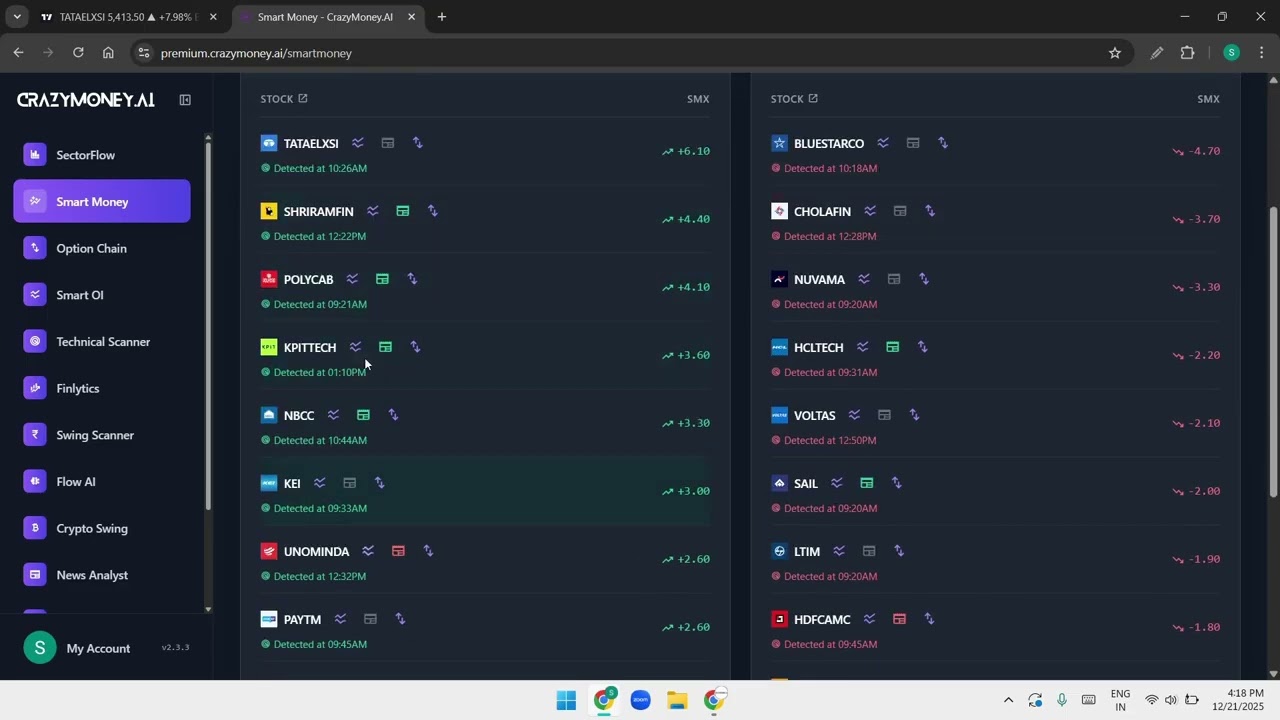Click the page vertical scrollbar
The width and height of the screenshot is (1280, 720).
[x=1273, y=351]
